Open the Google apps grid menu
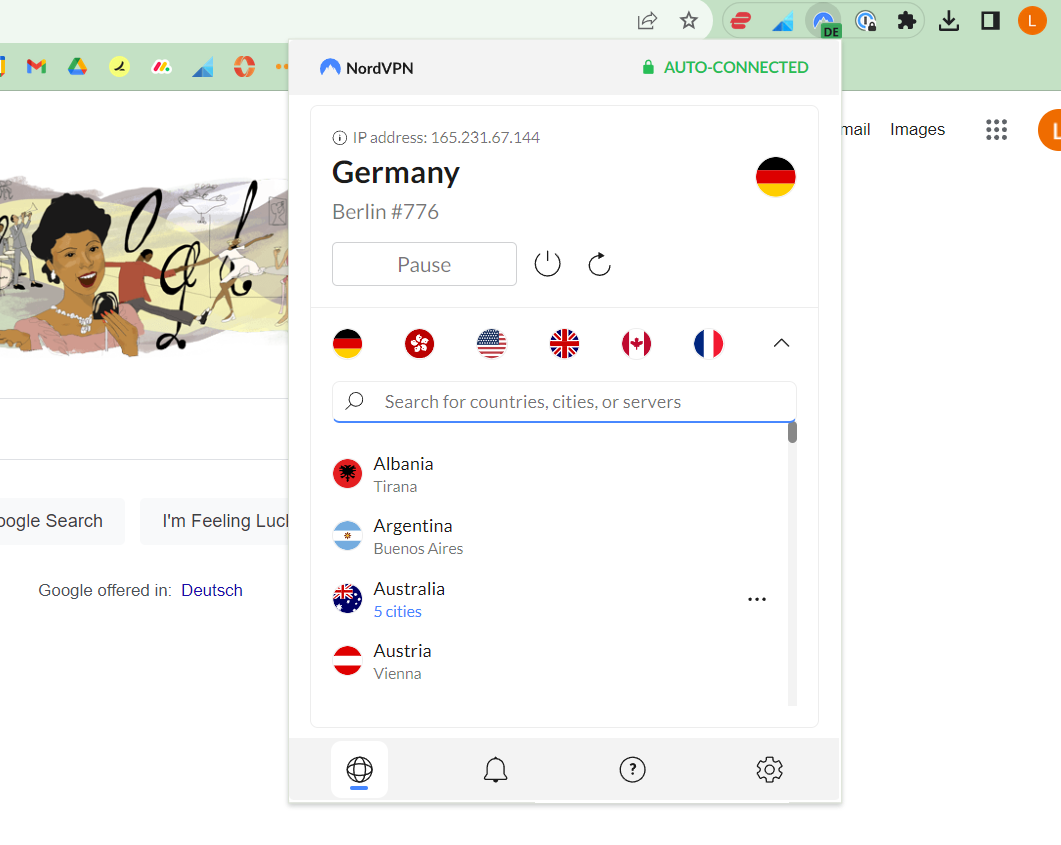The image size is (1061, 845). (x=996, y=129)
